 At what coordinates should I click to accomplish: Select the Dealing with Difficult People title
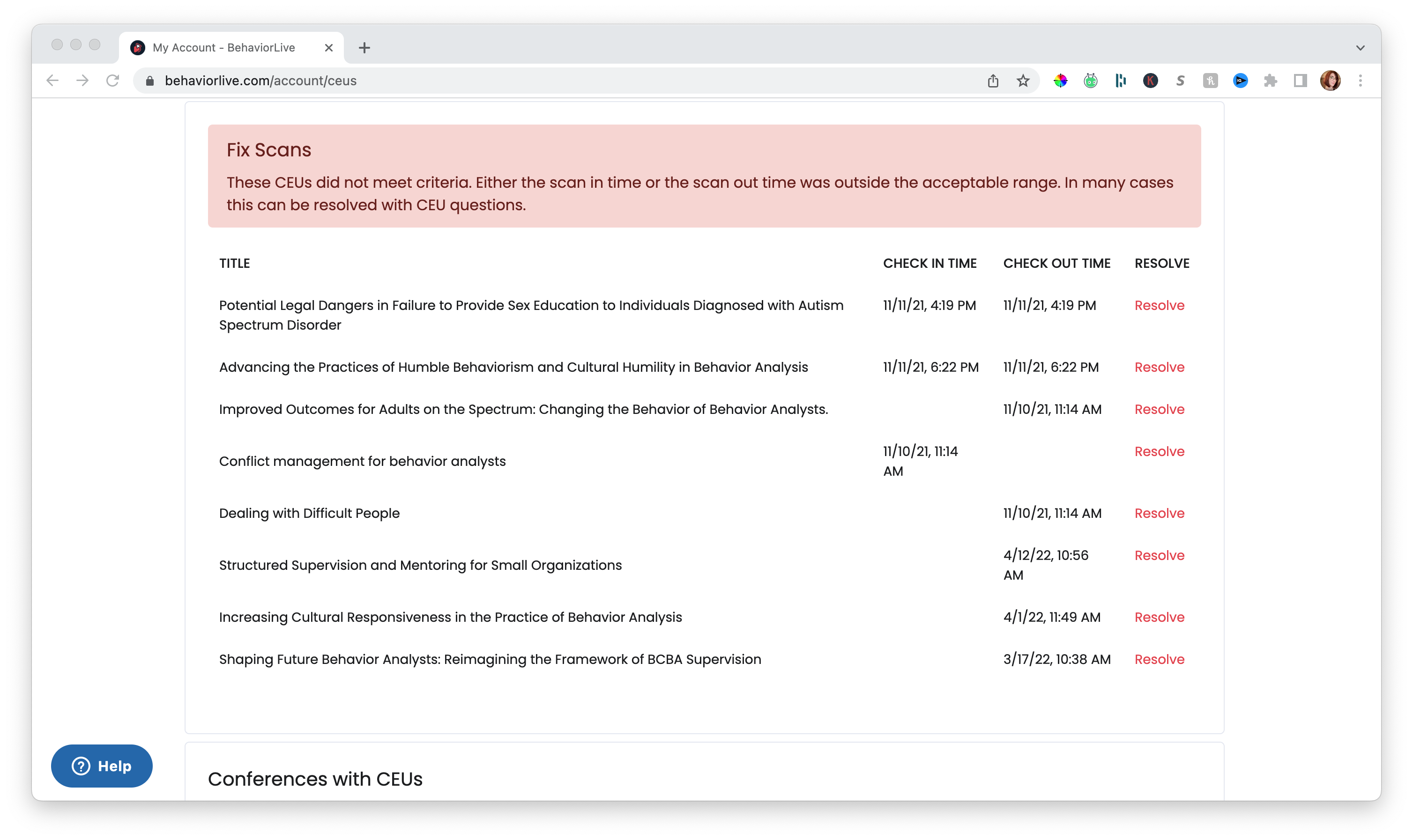click(309, 513)
